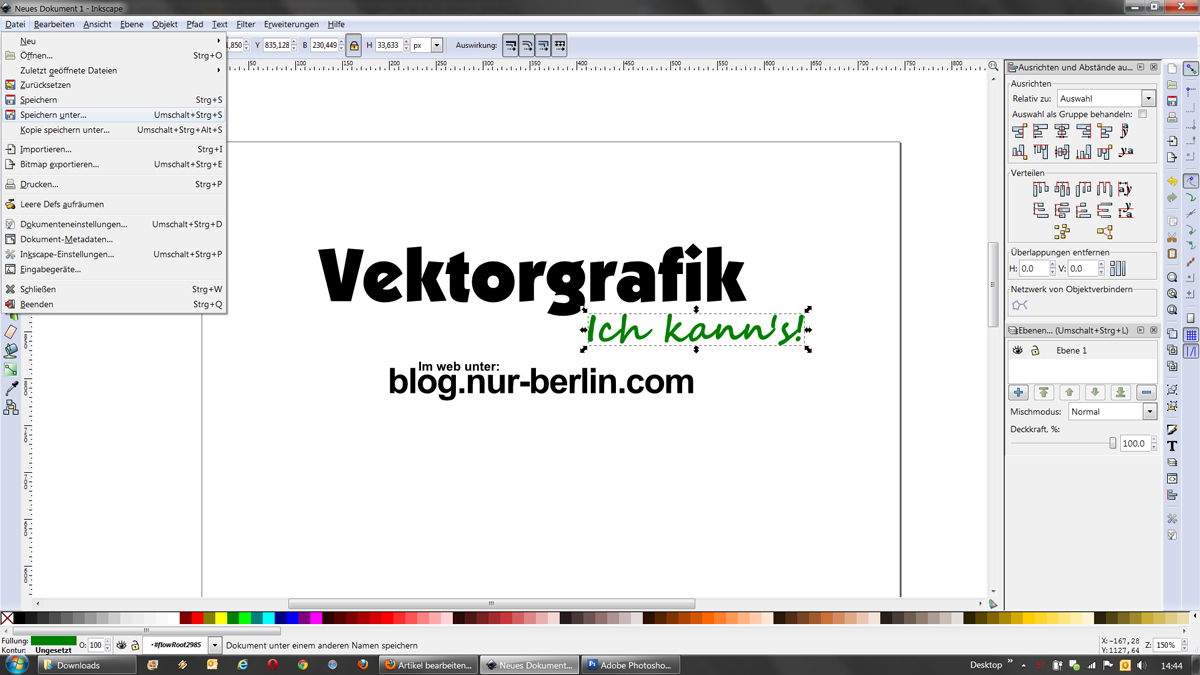The height and width of the screenshot is (675, 1200).
Task: Click the raise layer one step button
Action: [x=1070, y=393]
